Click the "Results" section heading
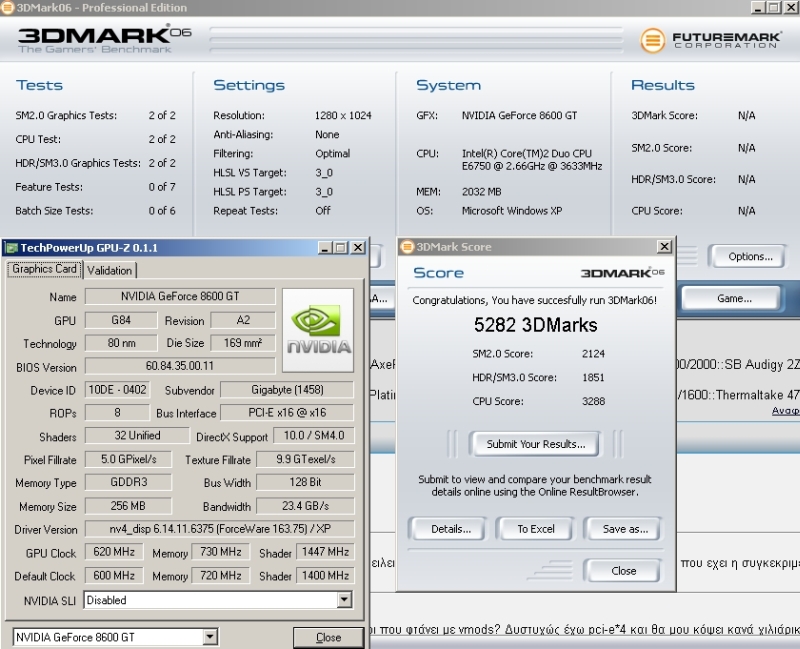 point(663,85)
